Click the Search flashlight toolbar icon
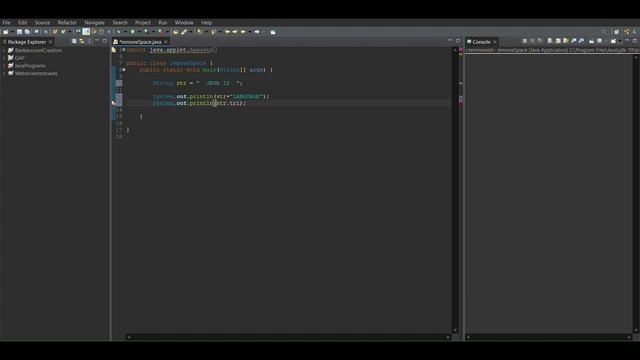Viewport: 640px width, 360px height. point(184,32)
